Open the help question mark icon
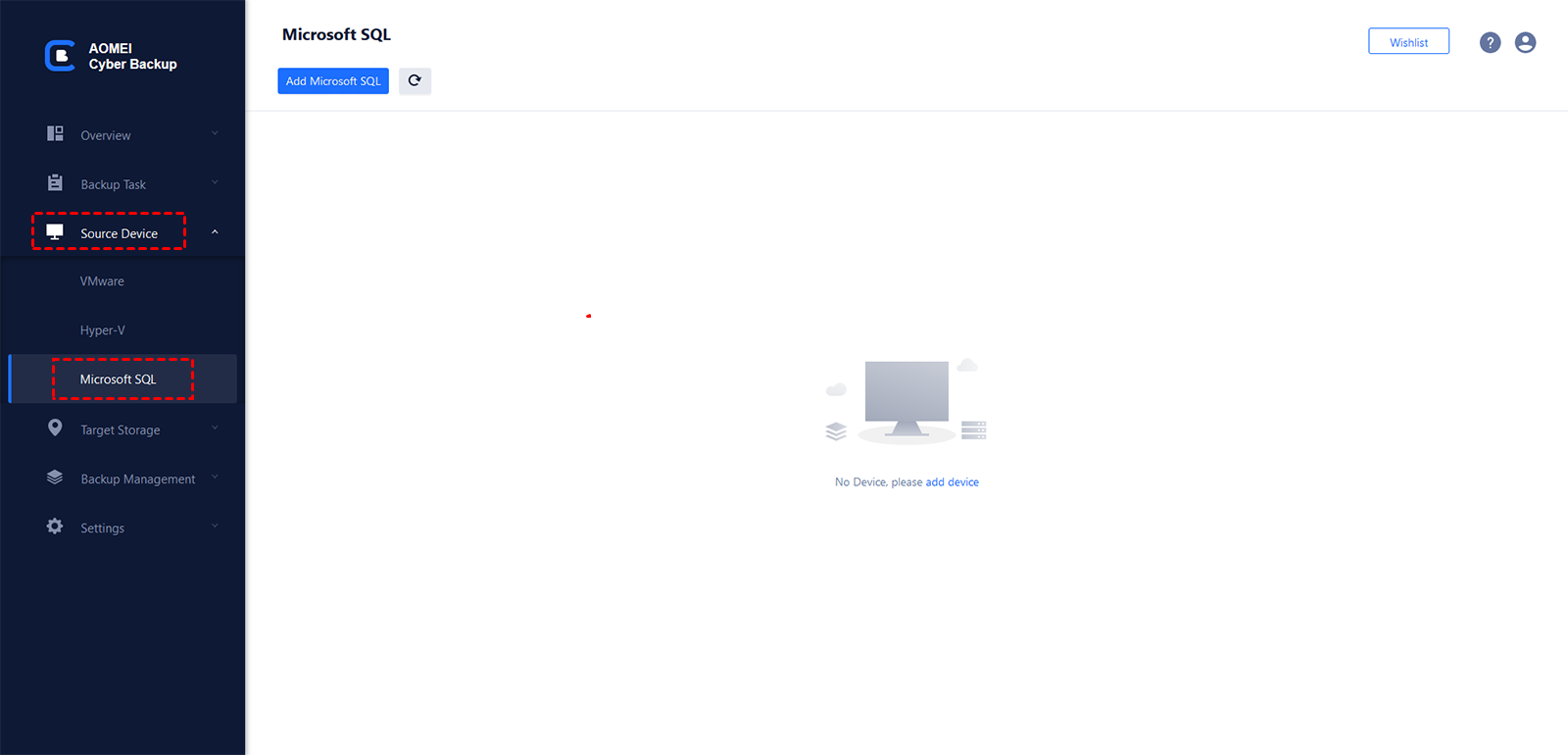 coord(1490,42)
